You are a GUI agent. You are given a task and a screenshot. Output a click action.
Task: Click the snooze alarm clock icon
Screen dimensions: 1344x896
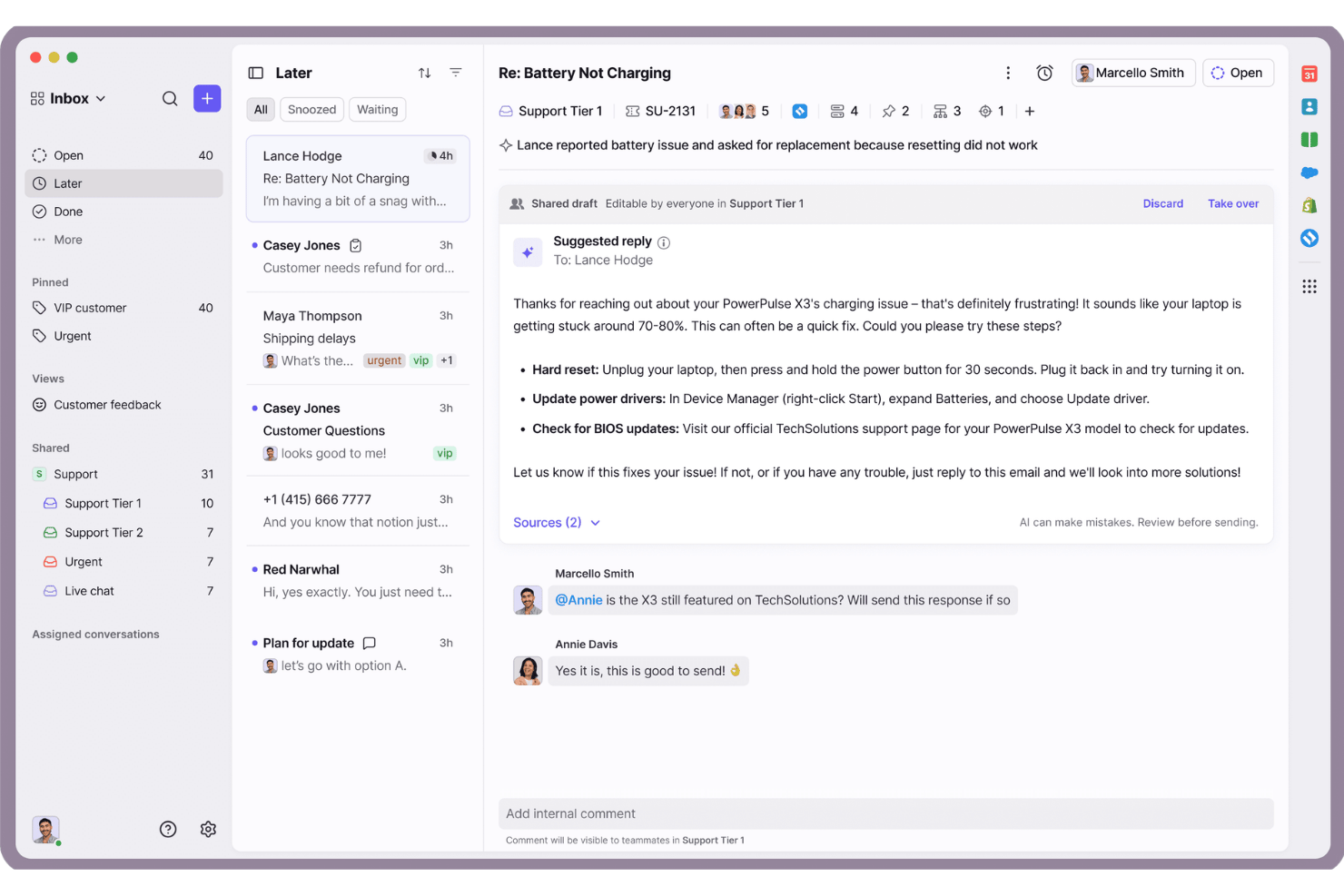(x=1044, y=73)
